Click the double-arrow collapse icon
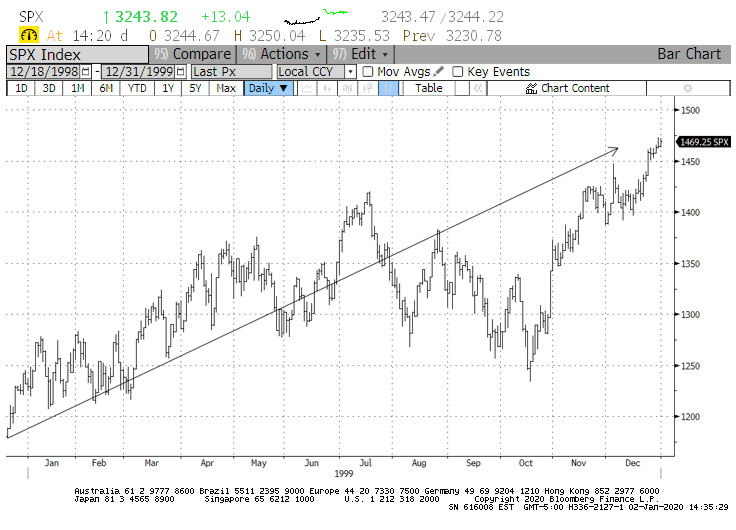Image resolution: width=736 pixels, height=530 pixels. tap(479, 88)
